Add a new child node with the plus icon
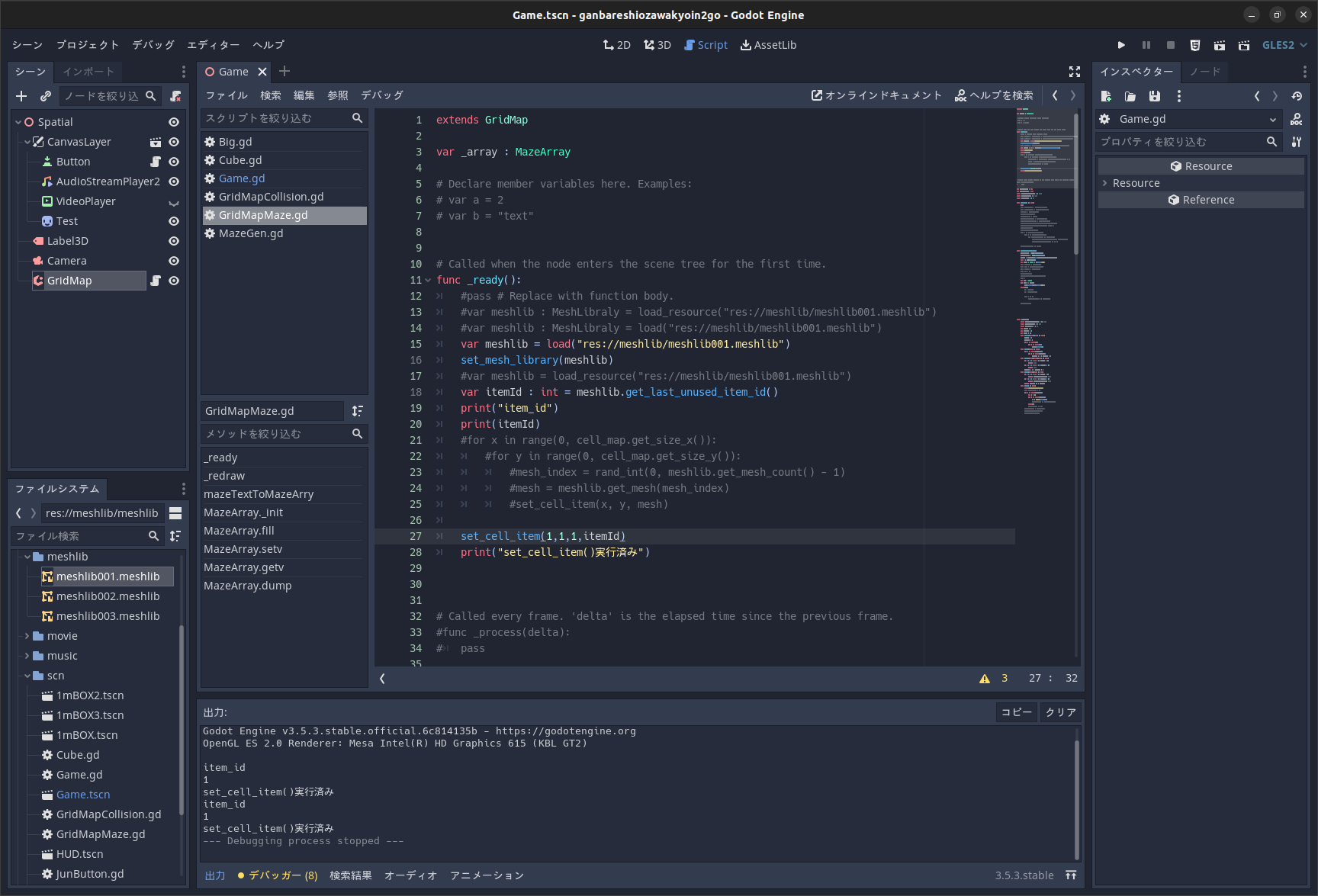The height and width of the screenshot is (896, 1318). pyautogui.click(x=21, y=96)
